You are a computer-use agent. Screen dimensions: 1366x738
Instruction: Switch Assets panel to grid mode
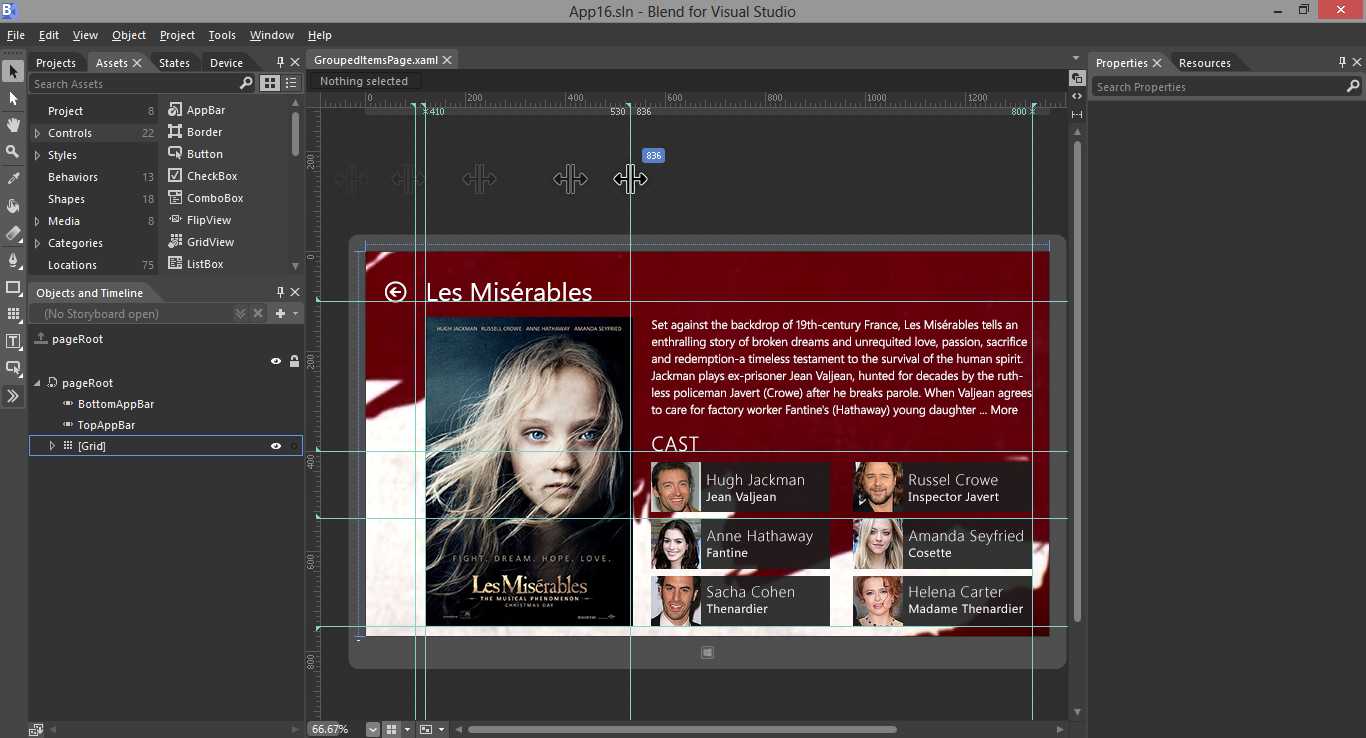pyautogui.click(x=270, y=83)
